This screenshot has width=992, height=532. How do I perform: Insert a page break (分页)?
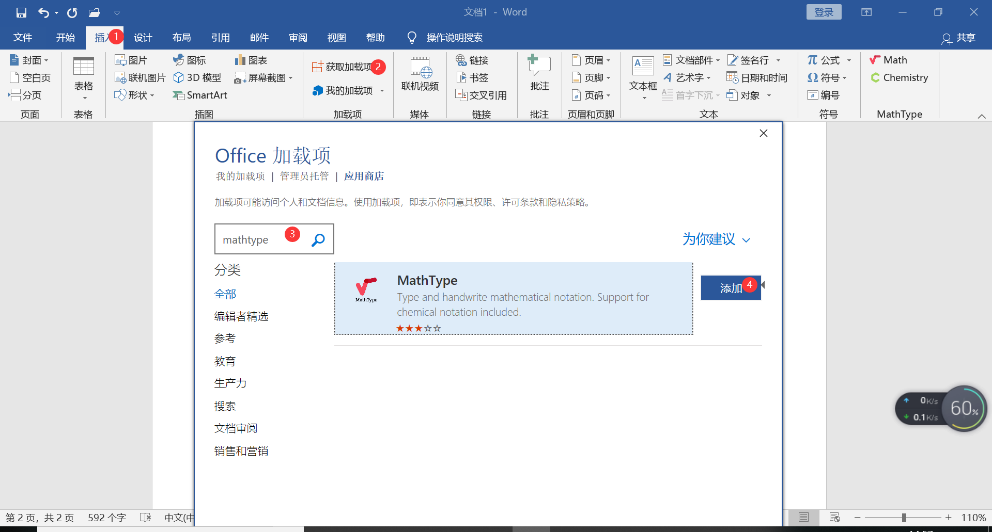click(25, 96)
